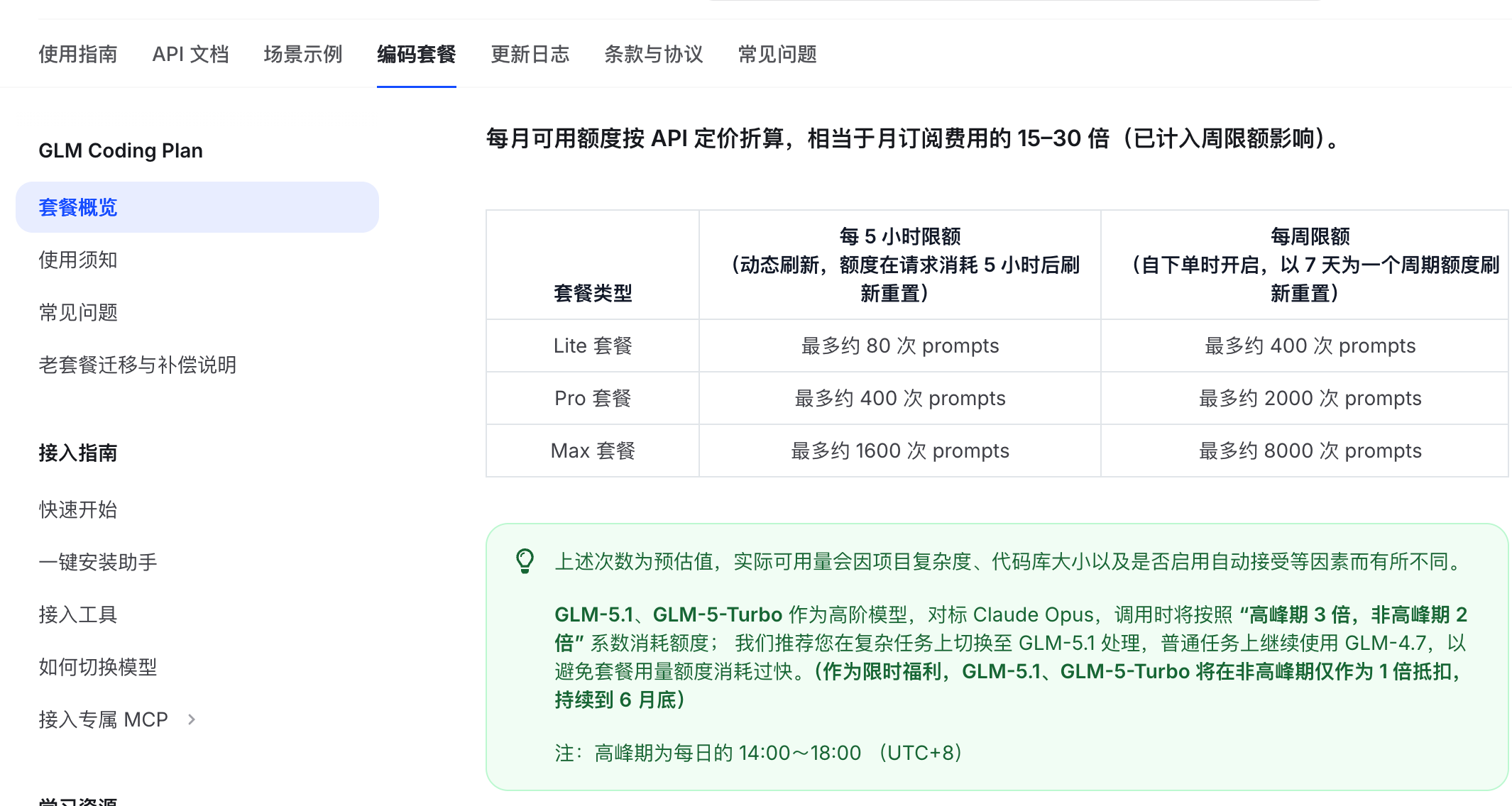
Task: Click the Max 套餐 table cell
Action: 593,451
